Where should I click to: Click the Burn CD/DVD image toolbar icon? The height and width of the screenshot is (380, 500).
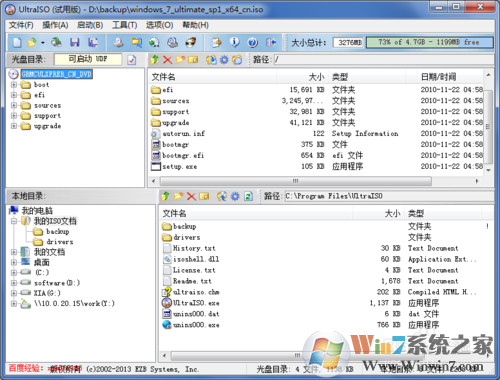point(191,42)
